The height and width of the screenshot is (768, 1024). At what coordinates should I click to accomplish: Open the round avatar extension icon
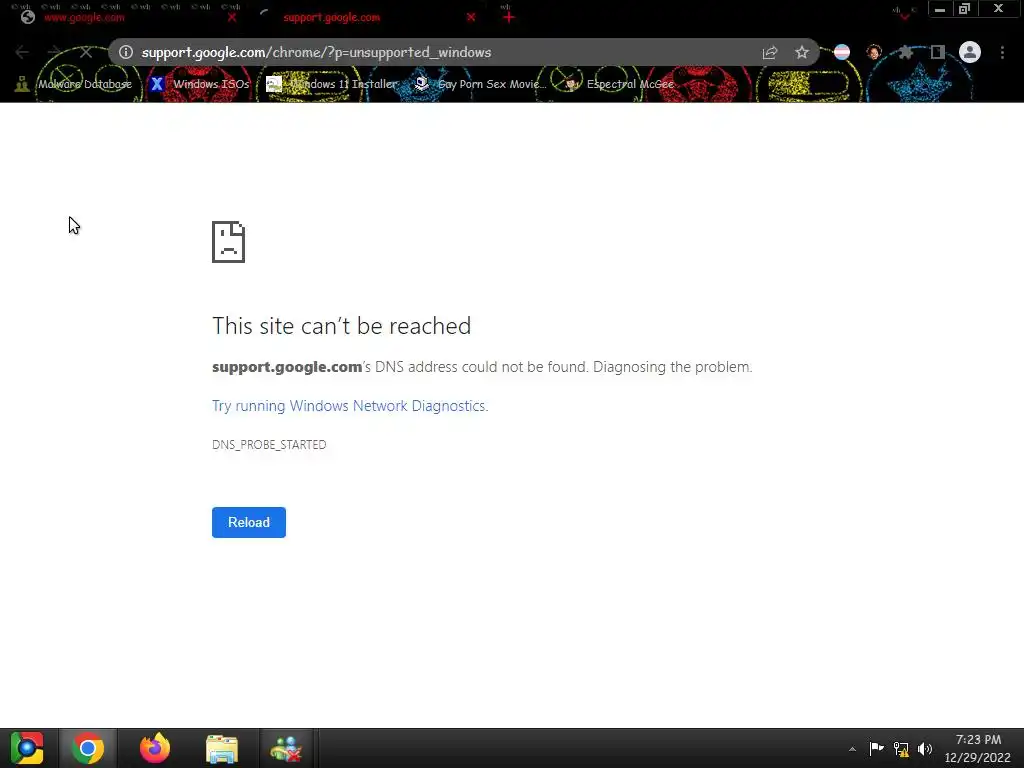tap(874, 52)
